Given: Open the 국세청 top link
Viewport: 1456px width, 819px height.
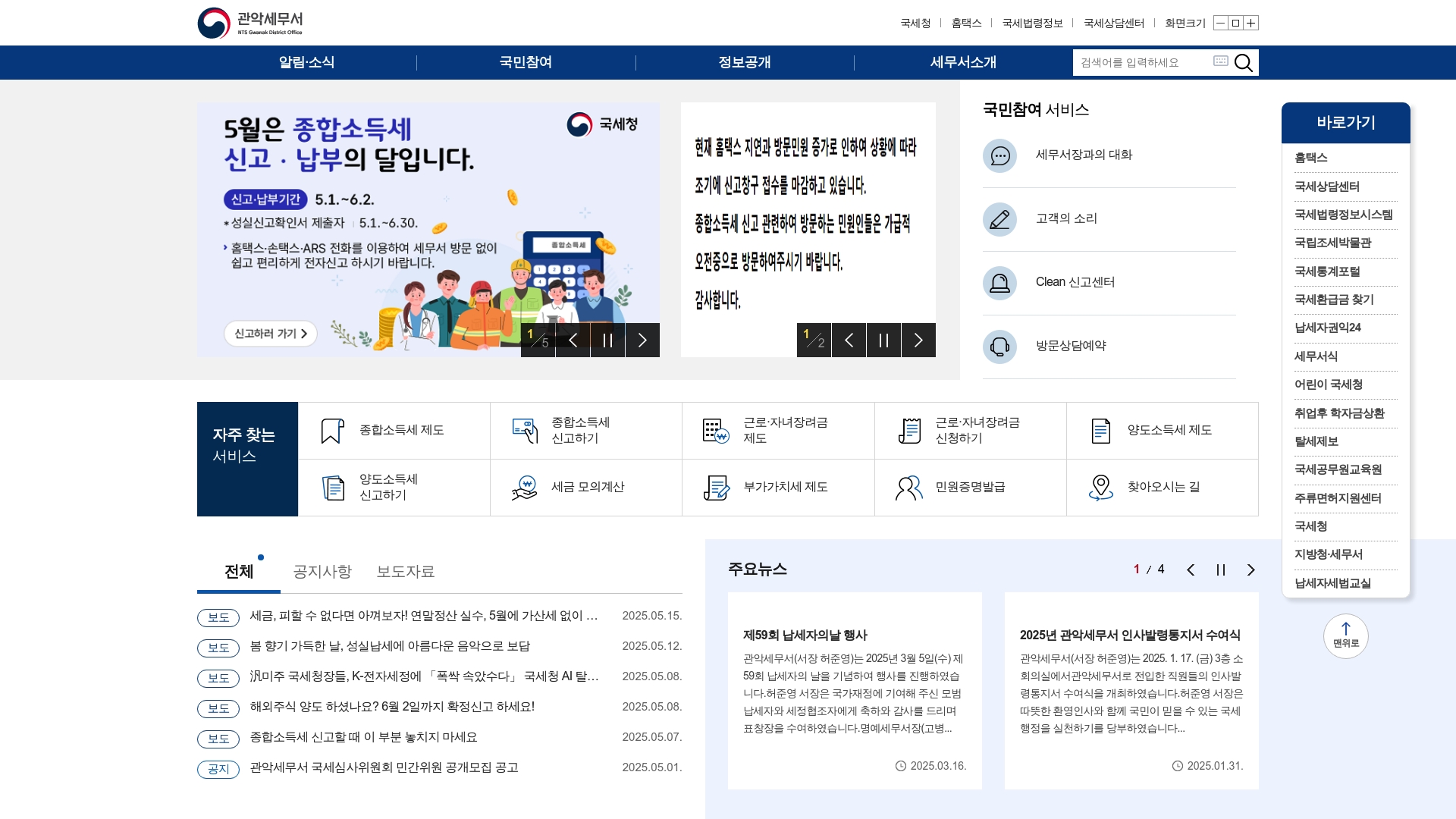Looking at the screenshot, I should [x=915, y=24].
